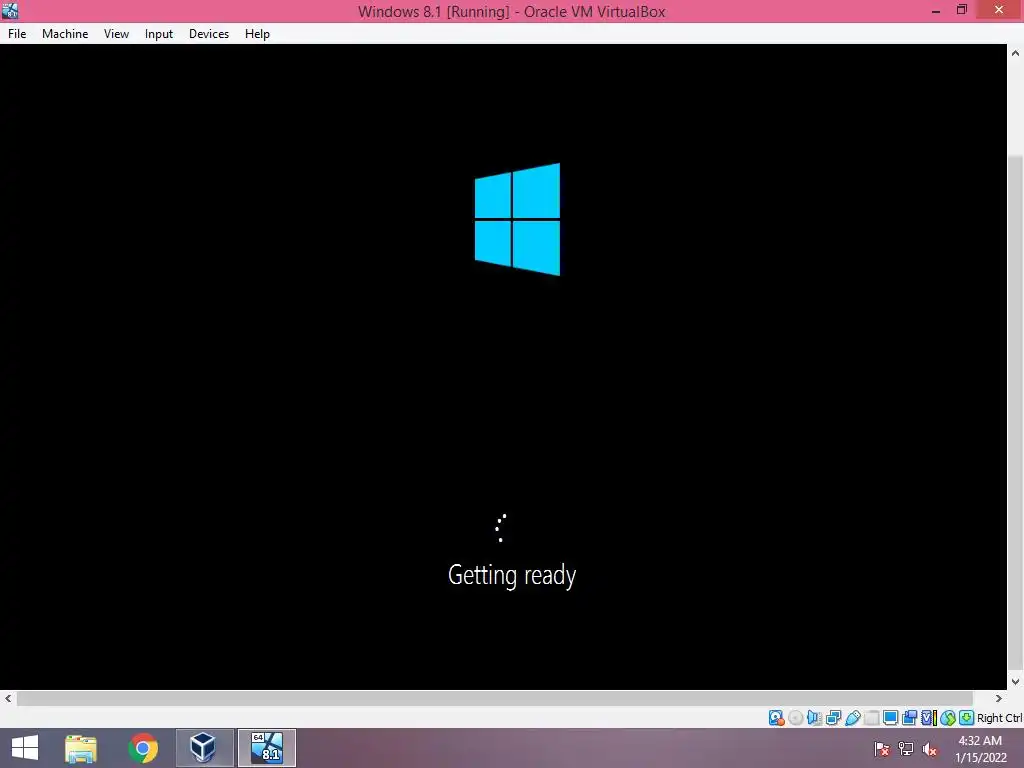Launch Google Chrome from the taskbar
1024x768 pixels.
143,748
